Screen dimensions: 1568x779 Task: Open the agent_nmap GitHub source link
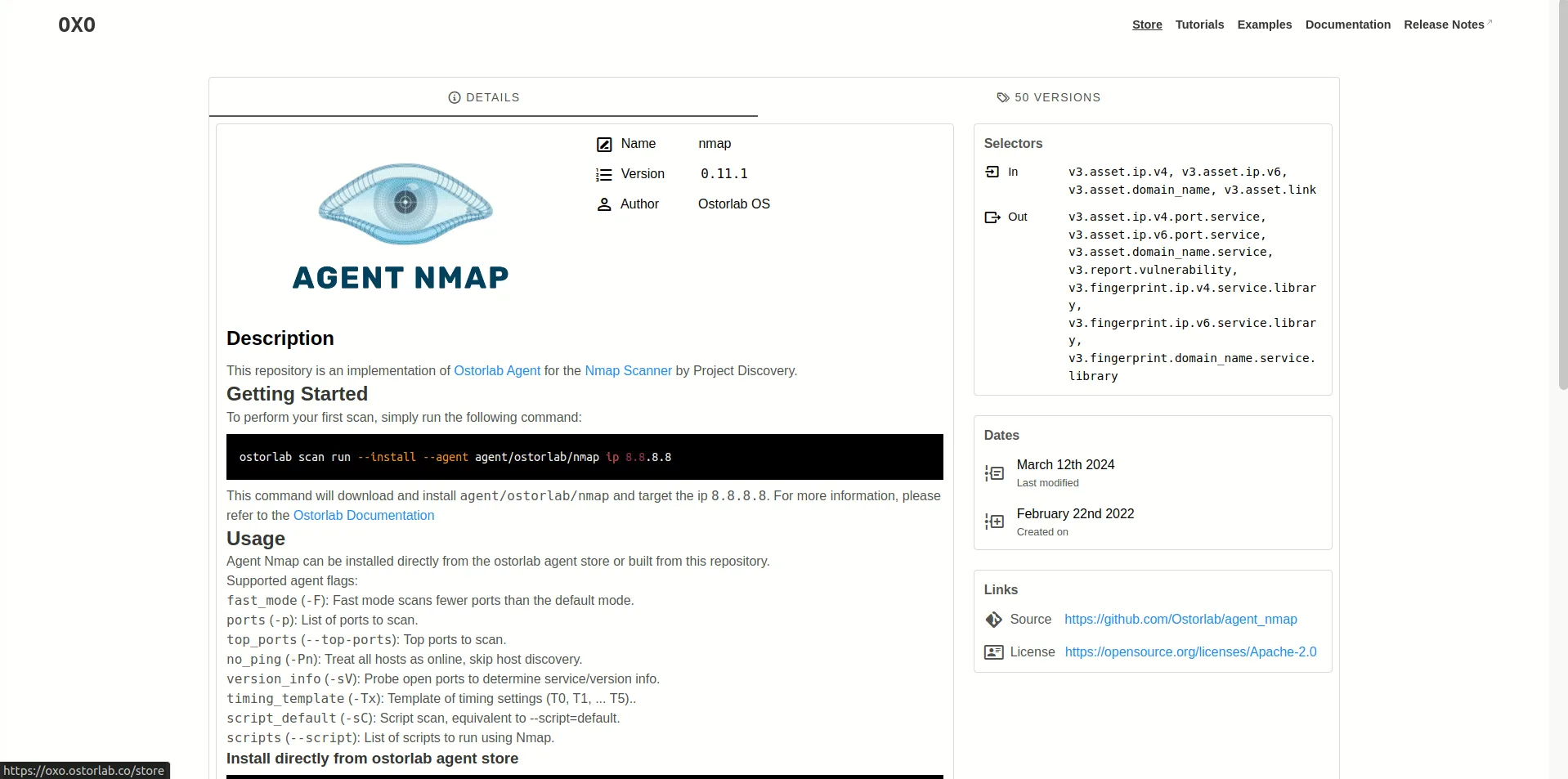(x=1180, y=620)
